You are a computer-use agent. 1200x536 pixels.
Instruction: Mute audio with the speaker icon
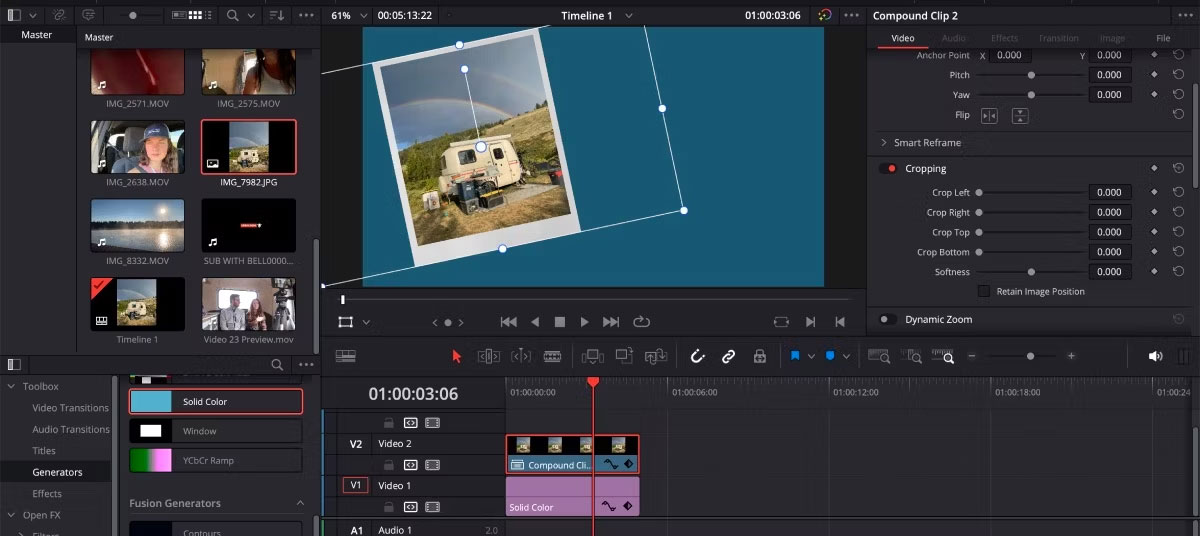coord(1155,356)
